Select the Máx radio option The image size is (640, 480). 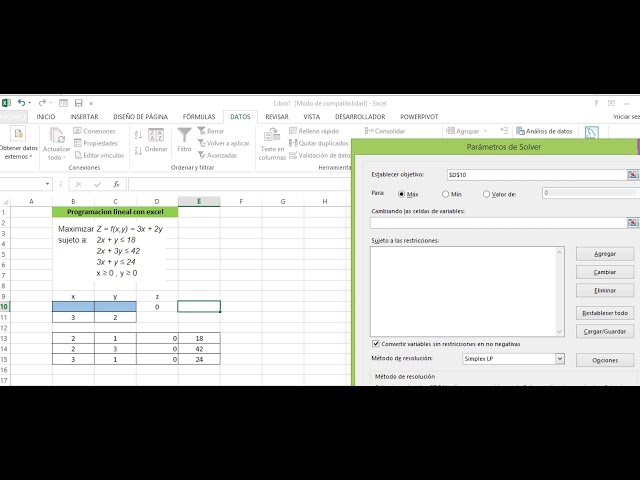(401, 194)
